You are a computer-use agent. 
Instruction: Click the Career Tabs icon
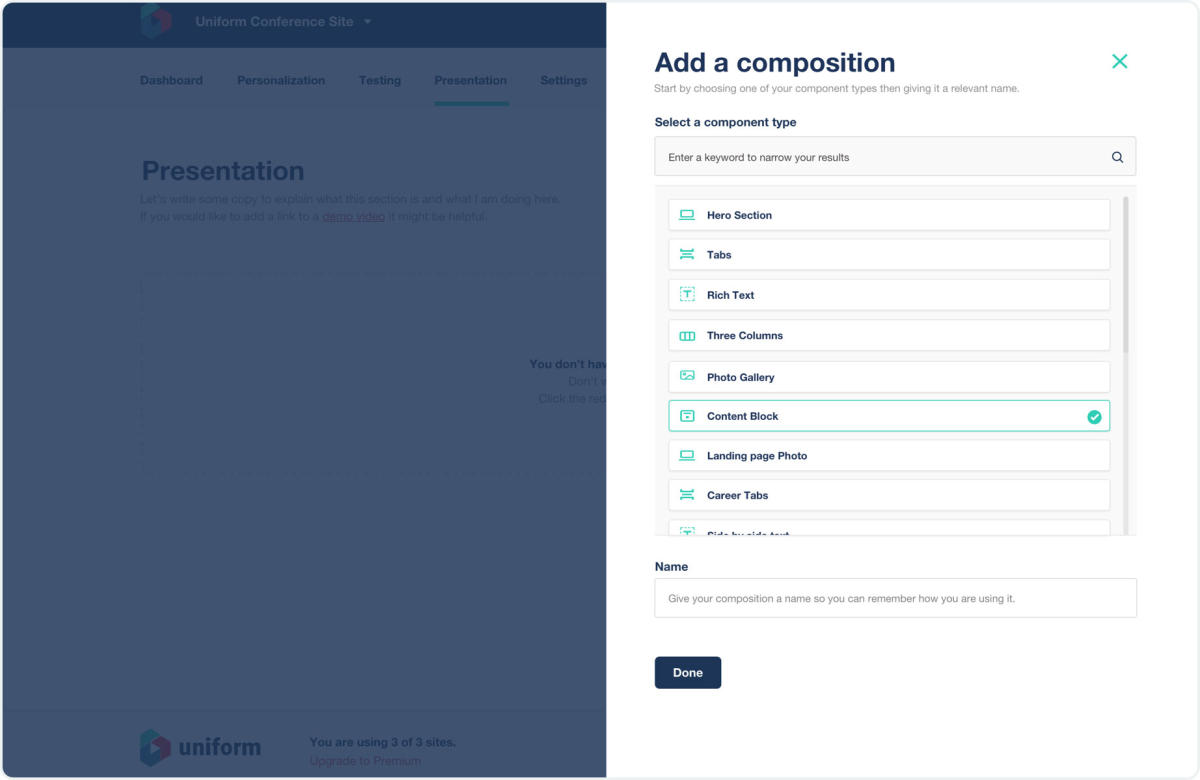coord(687,495)
